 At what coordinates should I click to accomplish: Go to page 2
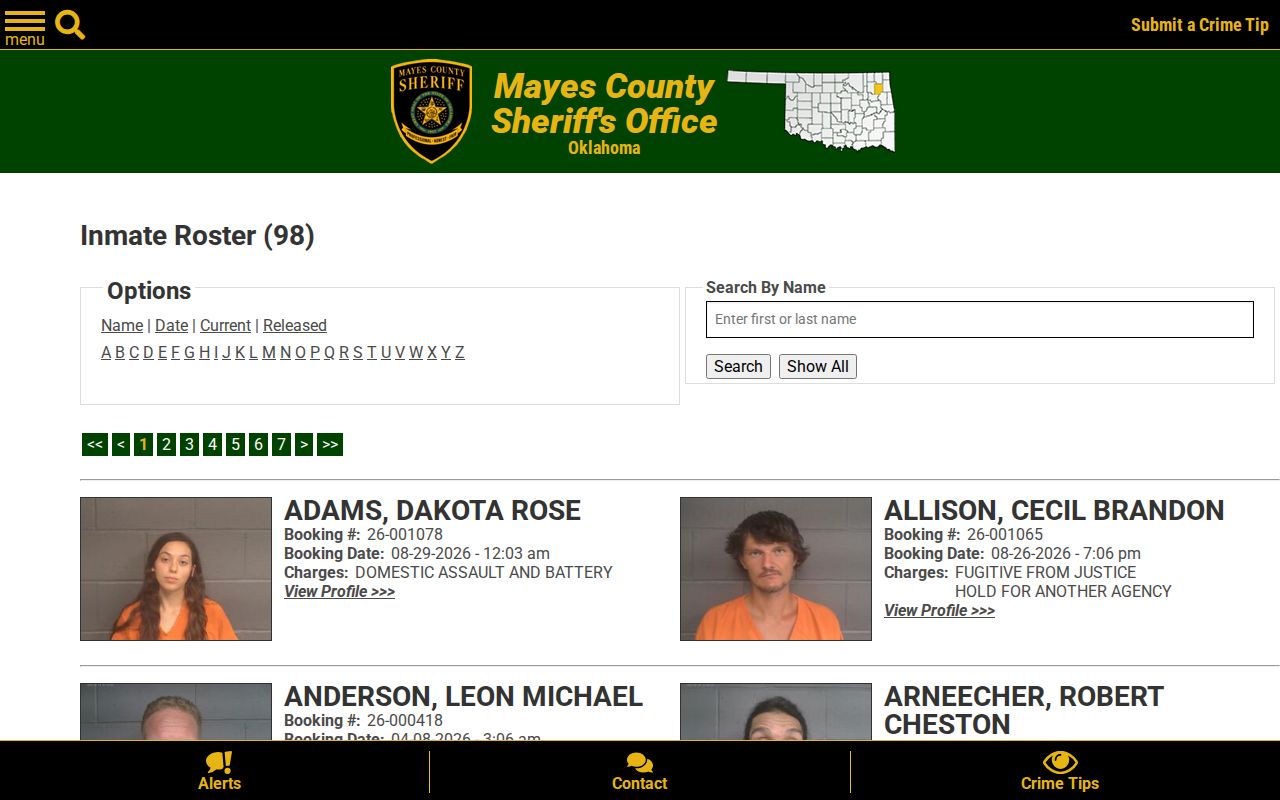pyautogui.click(x=167, y=444)
